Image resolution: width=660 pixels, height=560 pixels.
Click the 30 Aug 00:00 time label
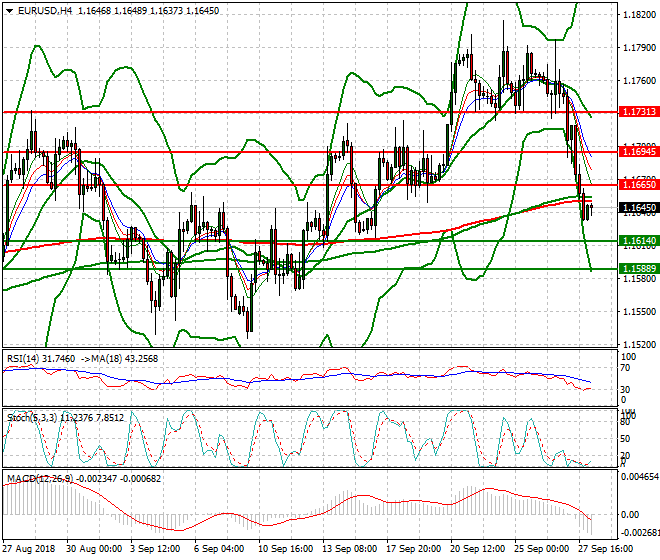(94, 549)
